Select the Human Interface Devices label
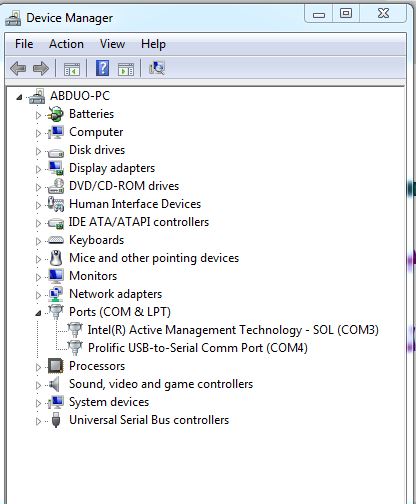This screenshot has width=416, height=504. [135, 204]
